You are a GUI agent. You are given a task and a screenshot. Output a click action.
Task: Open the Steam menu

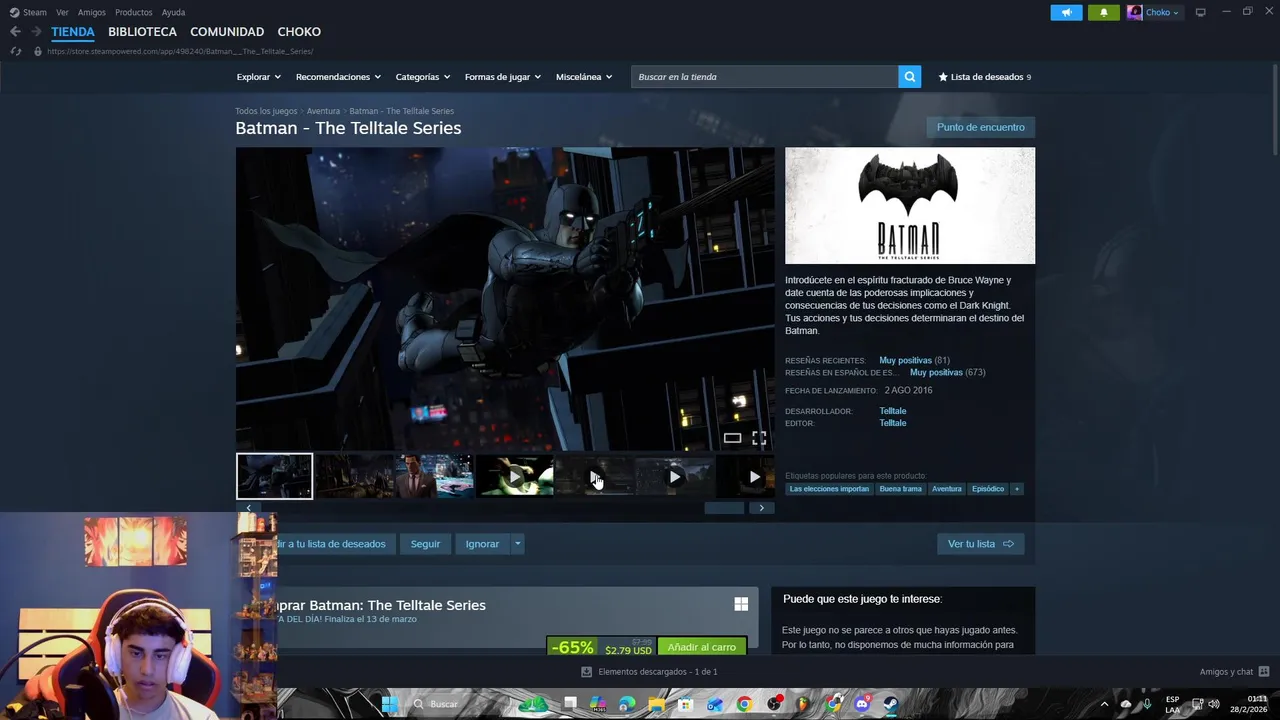coord(28,12)
